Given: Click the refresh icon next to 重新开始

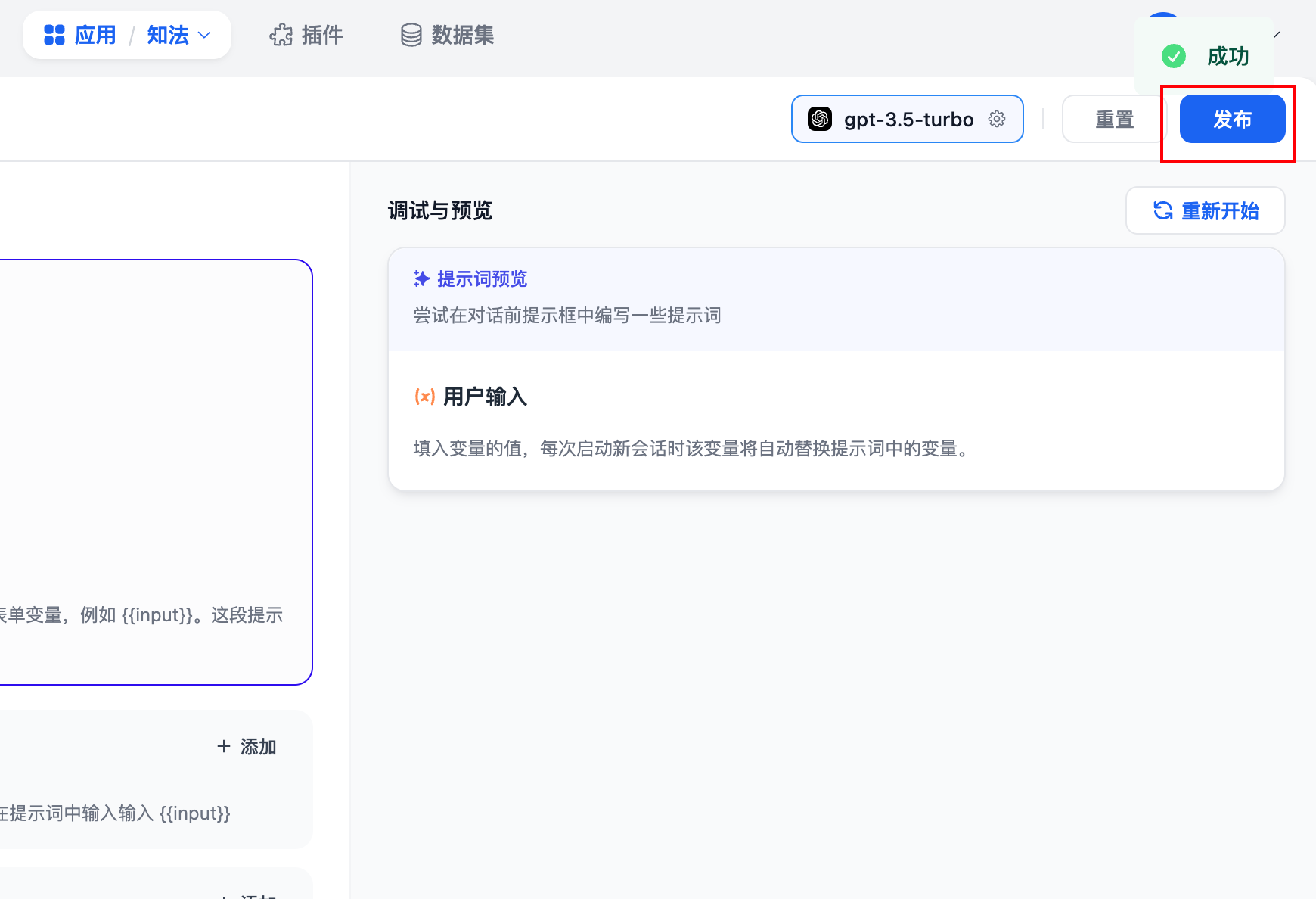Looking at the screenshot, I should pos(1162,210).
